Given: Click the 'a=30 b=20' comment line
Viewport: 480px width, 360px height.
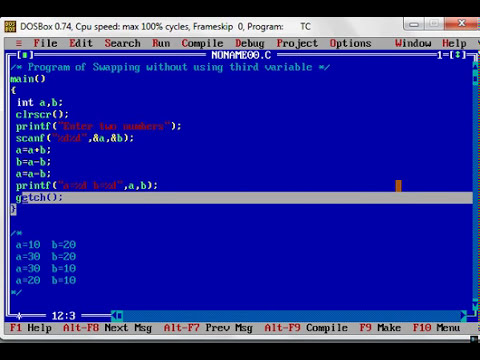Looking at the screenshot, I should point(46,257).
